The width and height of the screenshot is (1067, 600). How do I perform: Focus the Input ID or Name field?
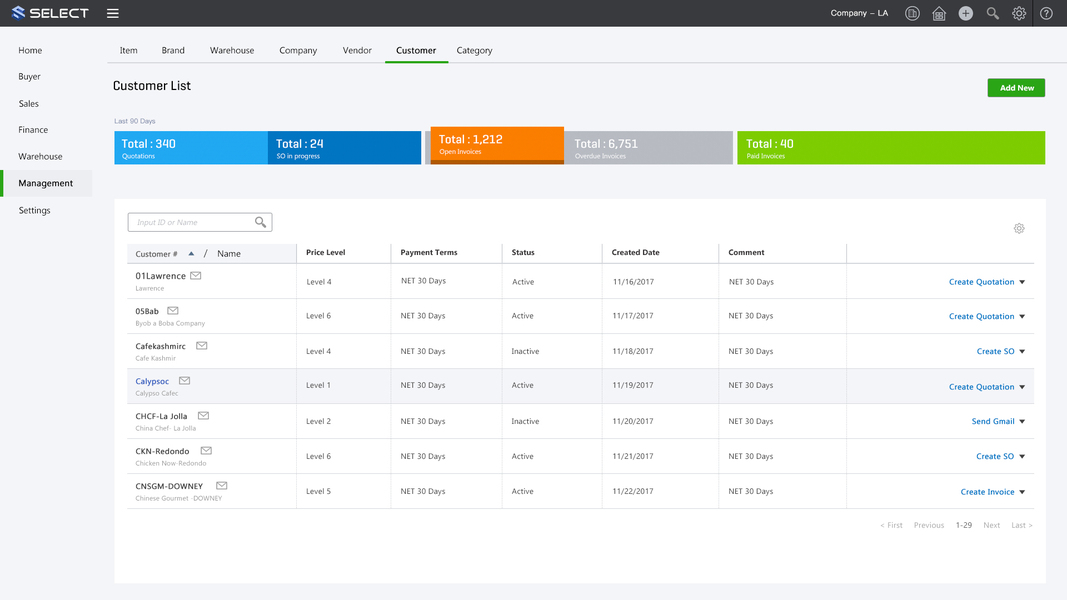click(x=200, y=222)
